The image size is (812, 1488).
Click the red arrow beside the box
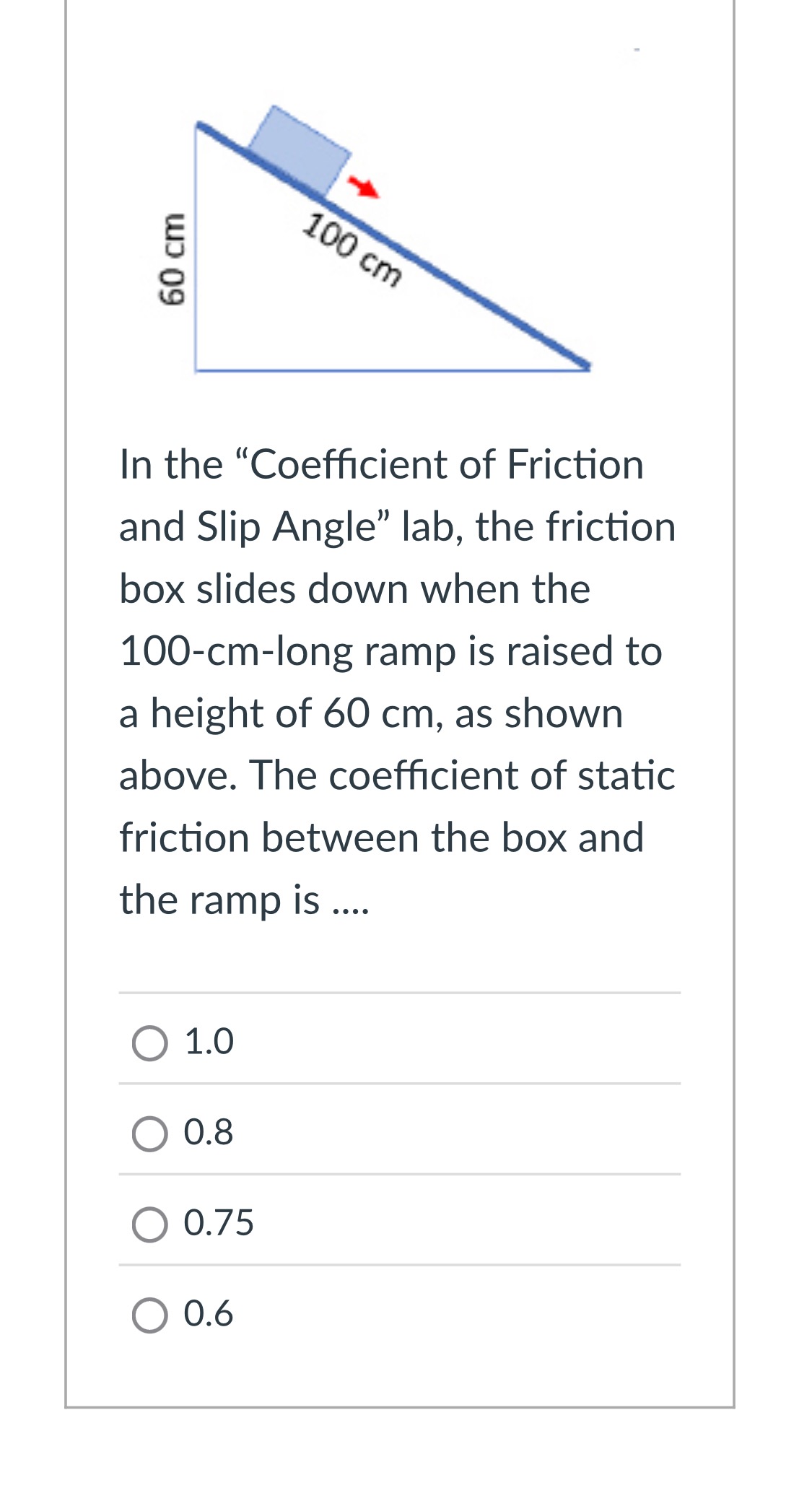364,187
